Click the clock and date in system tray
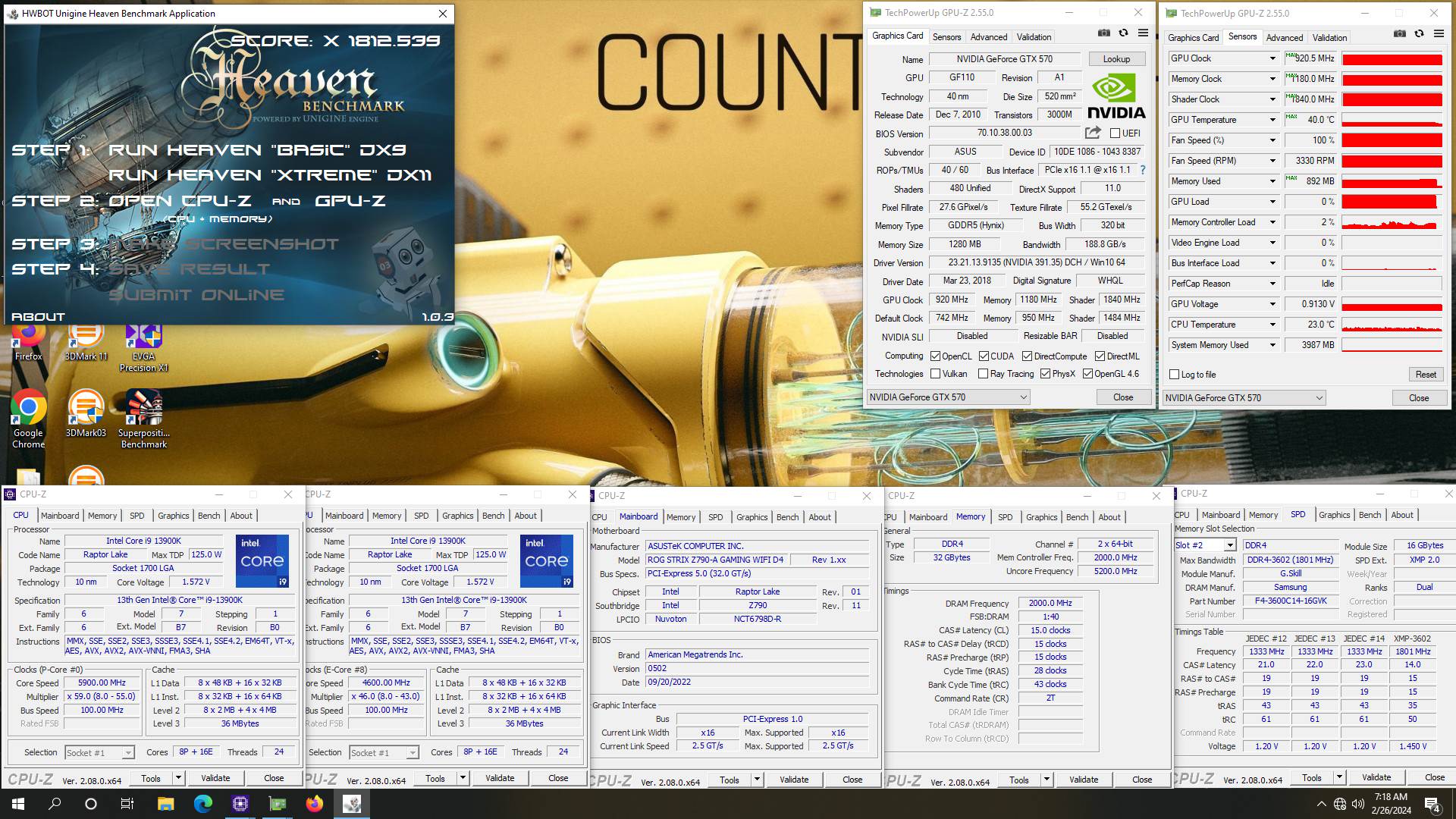The width and height of the screenshot is (1456, 819). pos(1392,804)
